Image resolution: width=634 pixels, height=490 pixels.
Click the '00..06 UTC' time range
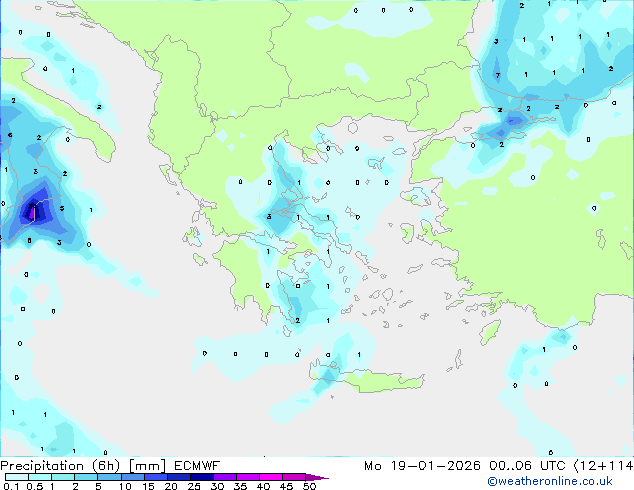pyautogui.click(x=526, y=466)
